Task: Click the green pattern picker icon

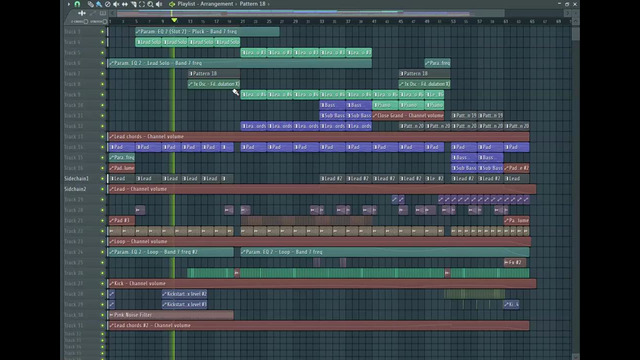Action: click(172, 4)
